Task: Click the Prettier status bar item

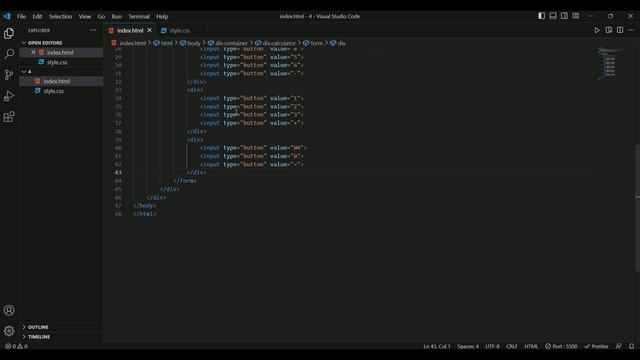Action: point(596,346)
